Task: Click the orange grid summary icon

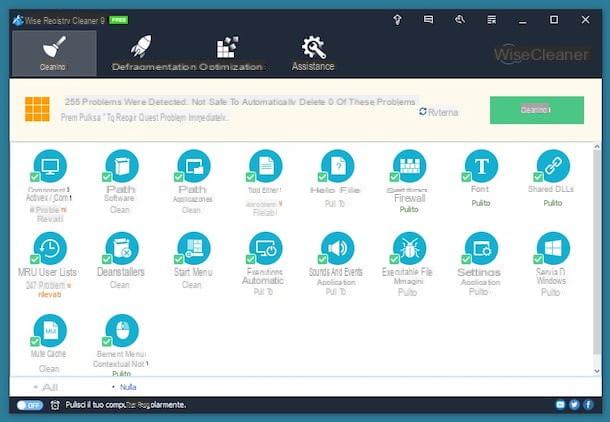Action: pos(37,109)
